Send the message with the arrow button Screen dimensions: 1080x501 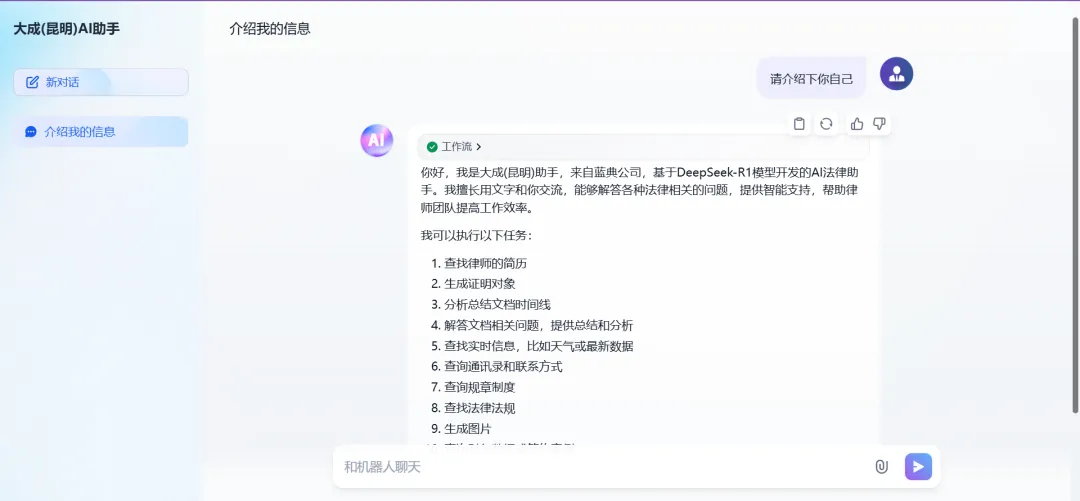point(918,467)
